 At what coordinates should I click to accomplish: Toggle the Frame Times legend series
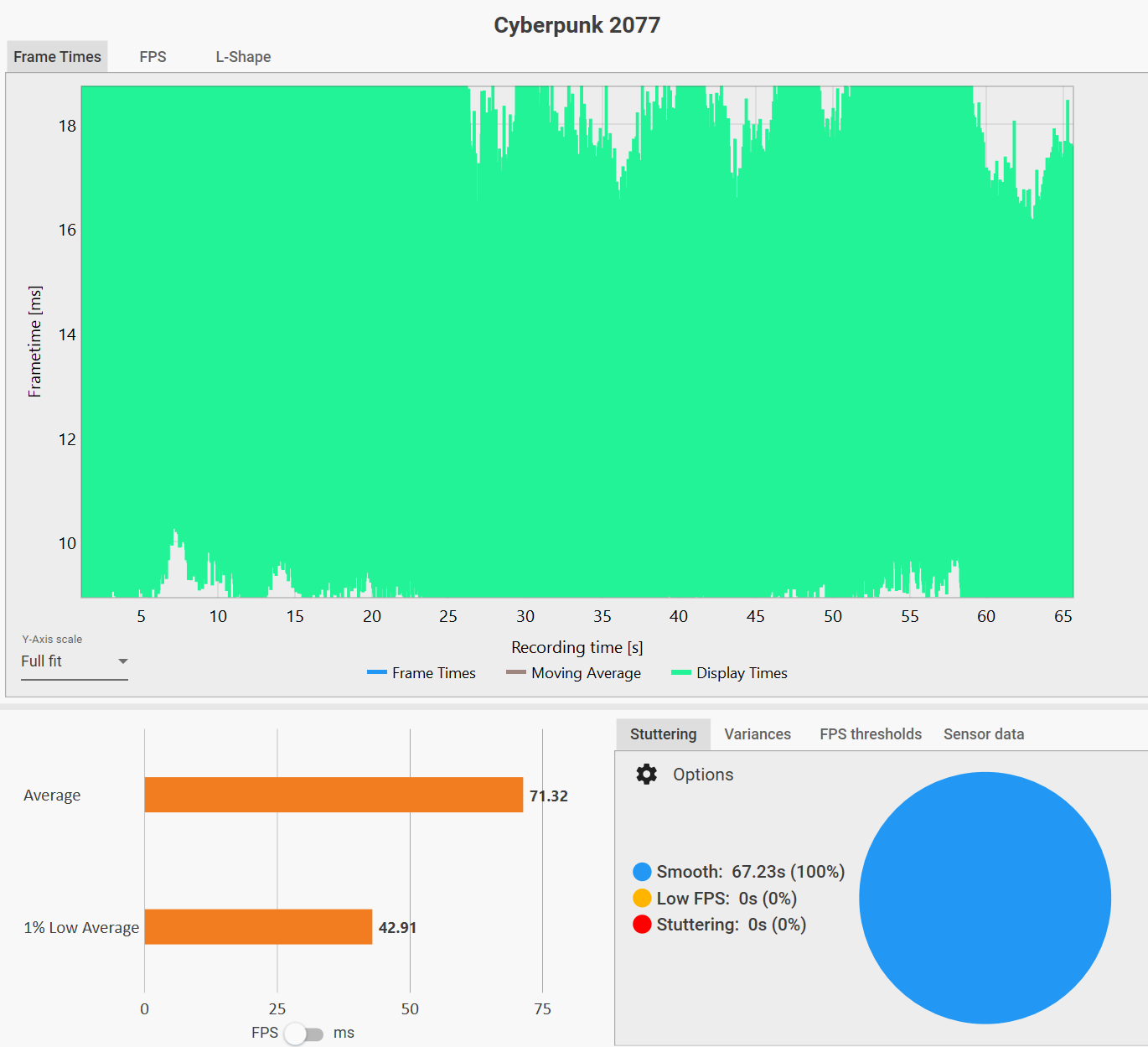(421, 673)
